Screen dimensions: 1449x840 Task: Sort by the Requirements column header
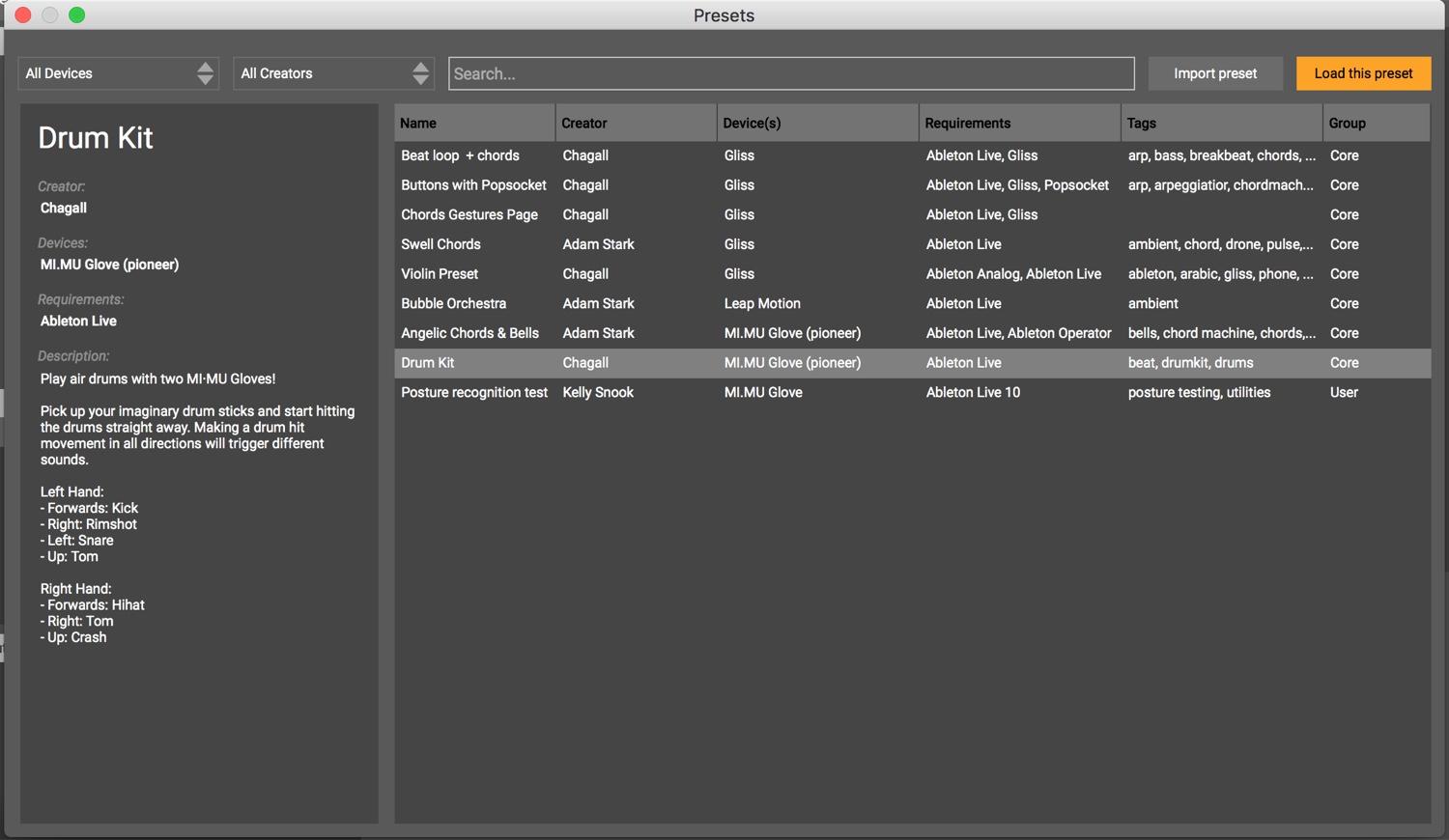point(1019,123)
